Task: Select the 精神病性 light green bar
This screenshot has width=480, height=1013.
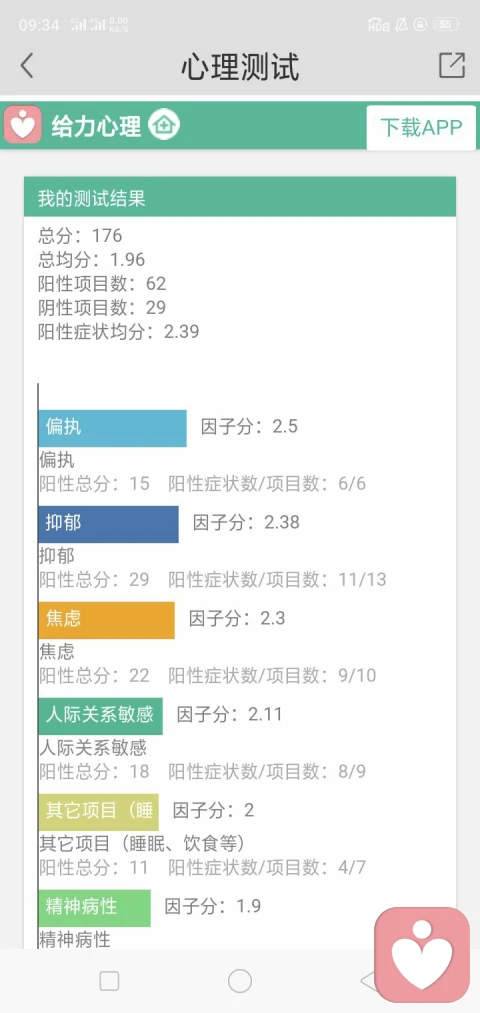Action: coord(94,908)
